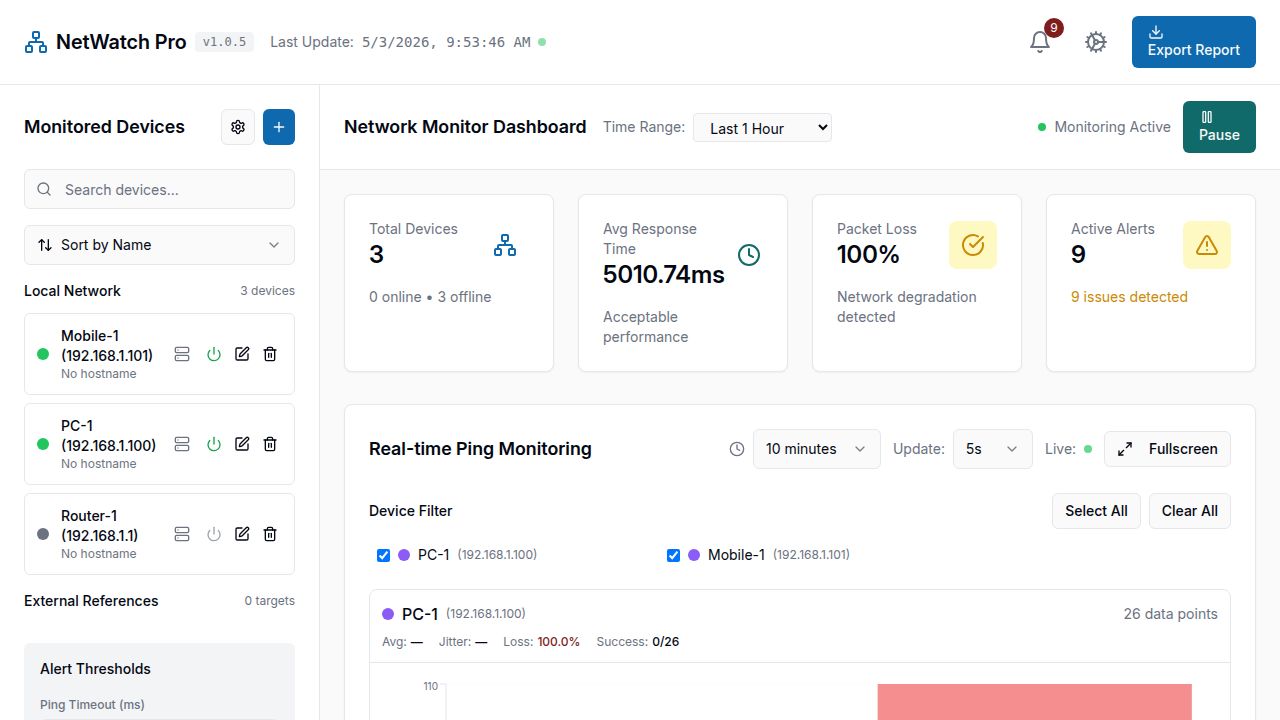The height and width of the screenshot is (720, 1280).
Task: Click the server icon in the Mobile-1 row
Action: coord(182,354)
